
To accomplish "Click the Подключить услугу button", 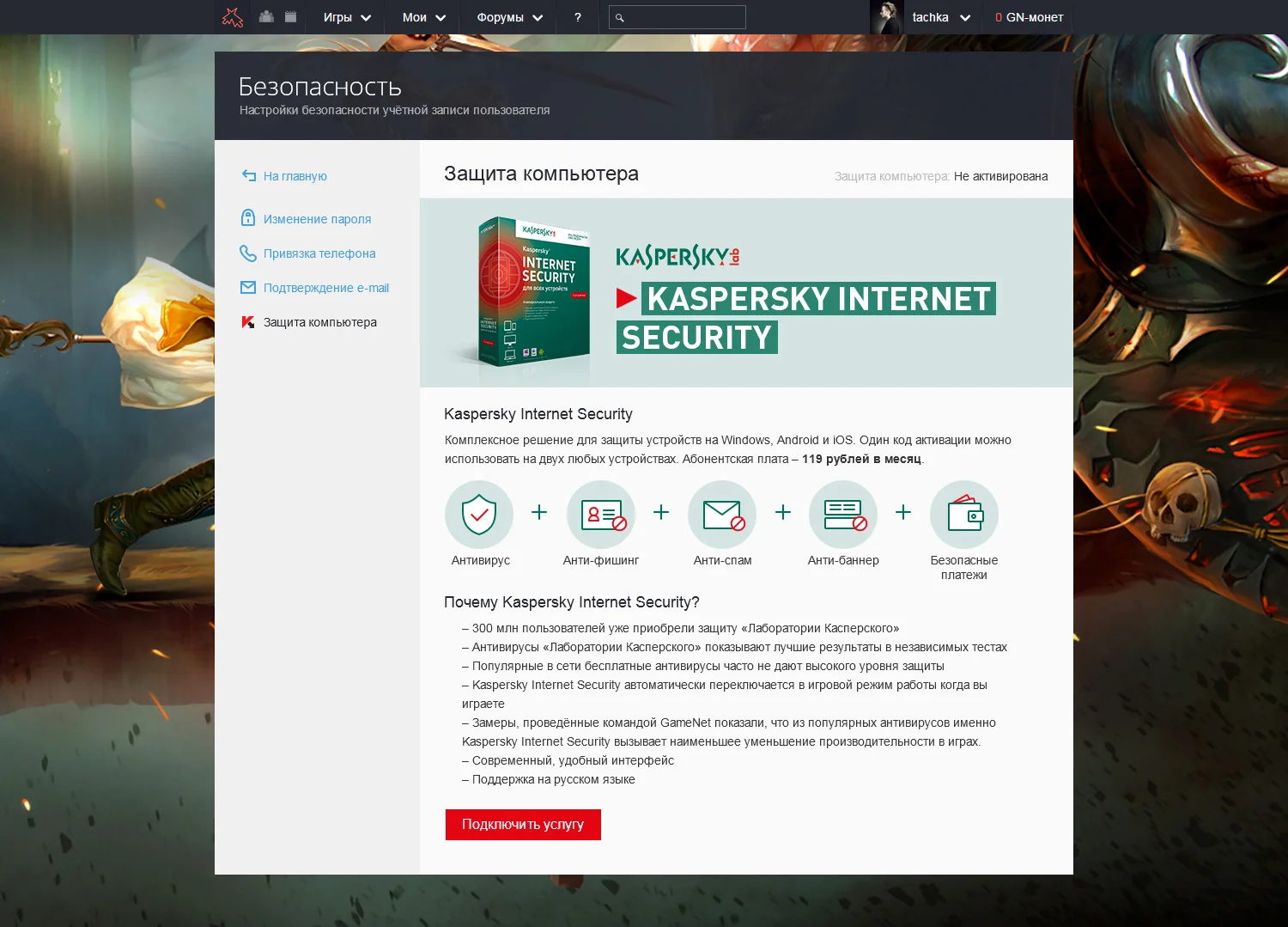I will click(x=523, y=825).
